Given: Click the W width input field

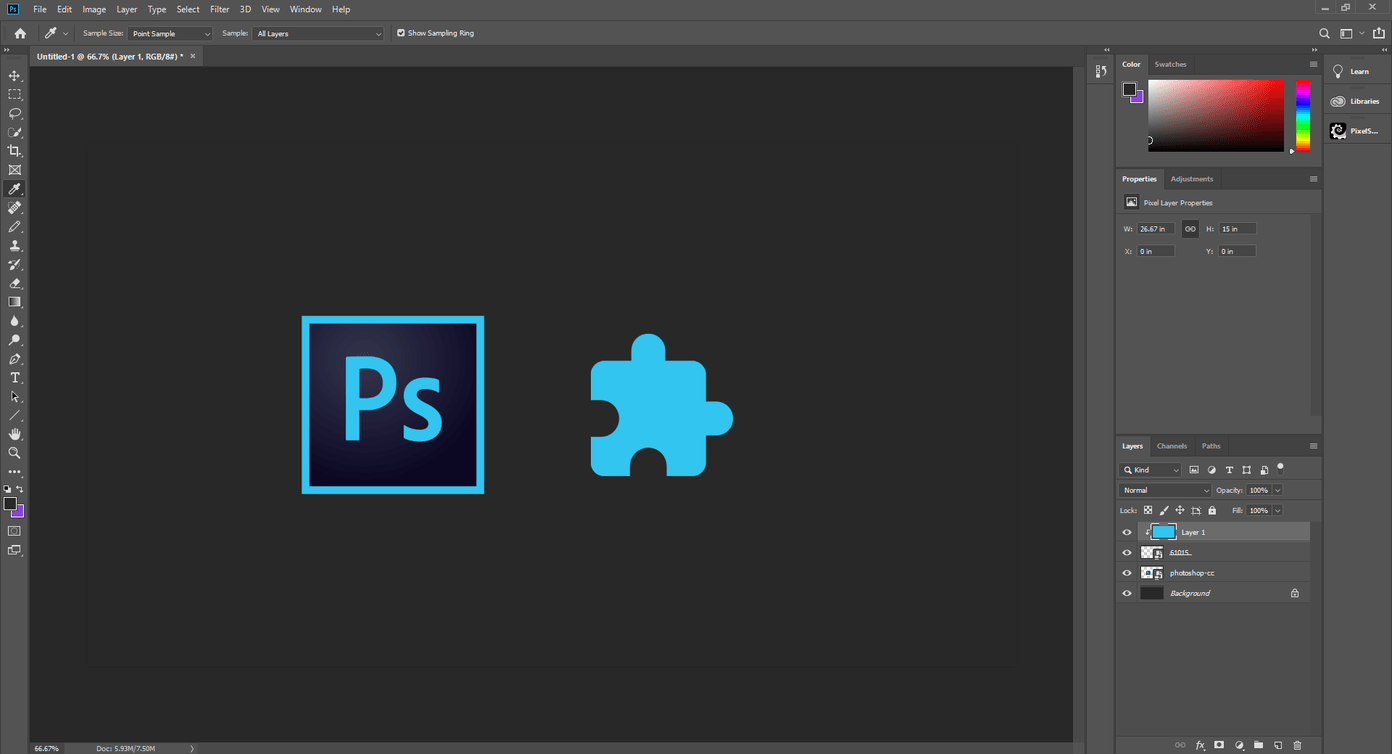Looking at the screenshot, I should point(1156,229).
